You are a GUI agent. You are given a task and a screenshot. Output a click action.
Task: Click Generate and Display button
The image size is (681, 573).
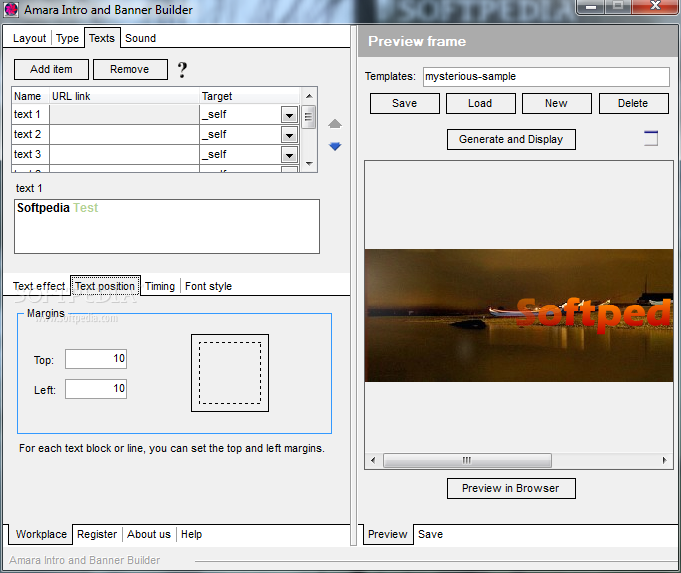point(511,139)
